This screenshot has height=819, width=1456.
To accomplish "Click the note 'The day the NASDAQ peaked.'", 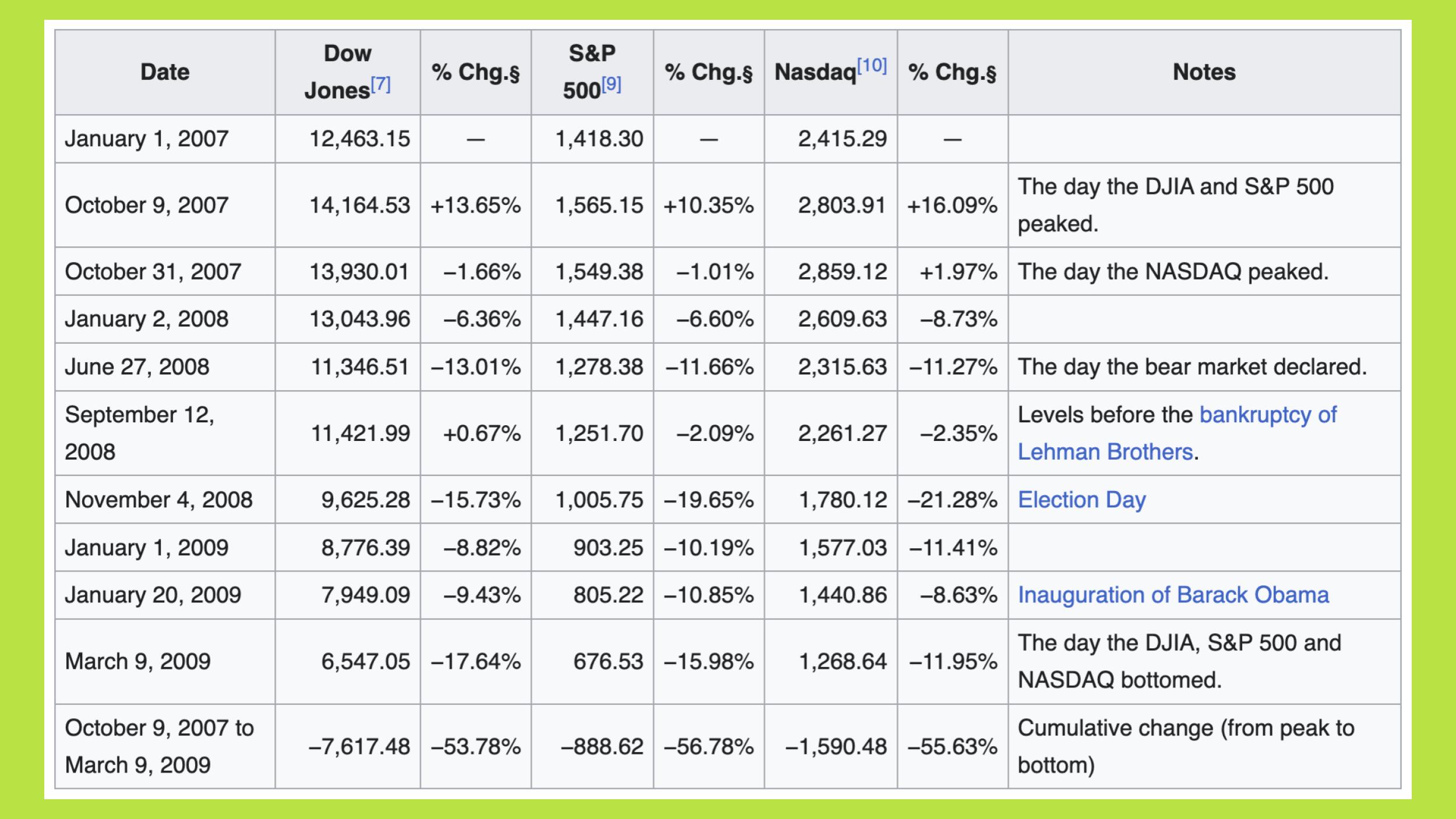I will 1173,271.
